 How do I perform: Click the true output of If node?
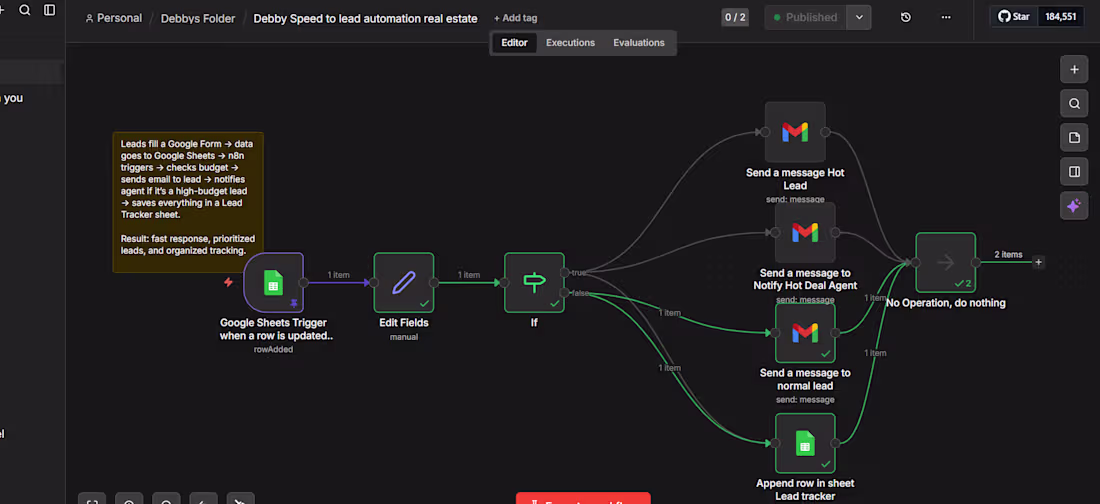(x=565, y=272)
